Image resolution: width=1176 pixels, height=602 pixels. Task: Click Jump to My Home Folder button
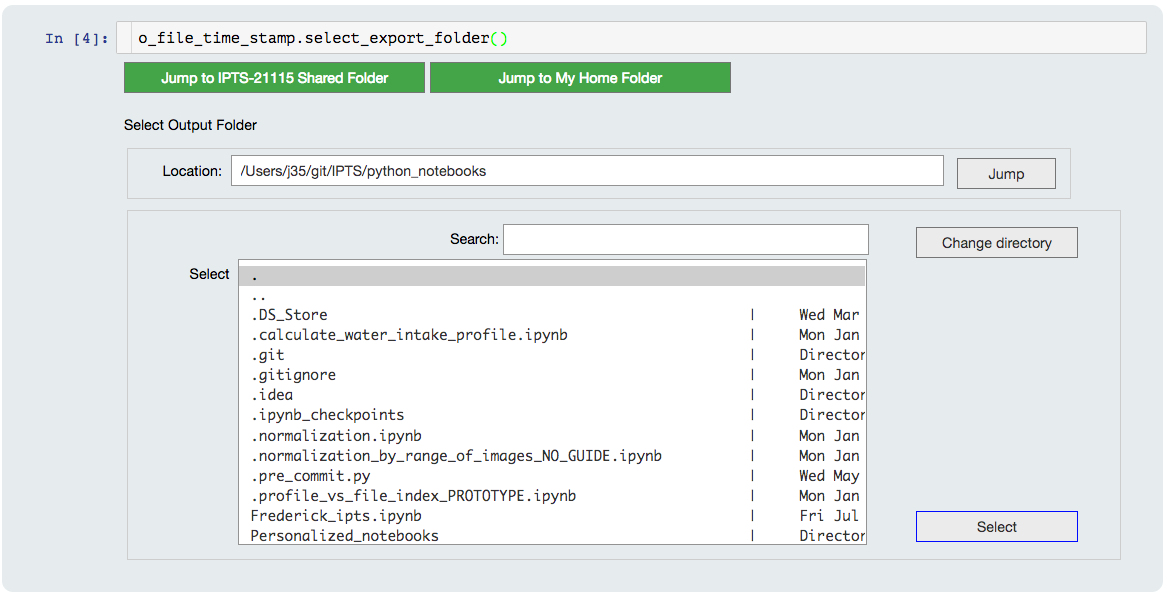tap(580, 78)
